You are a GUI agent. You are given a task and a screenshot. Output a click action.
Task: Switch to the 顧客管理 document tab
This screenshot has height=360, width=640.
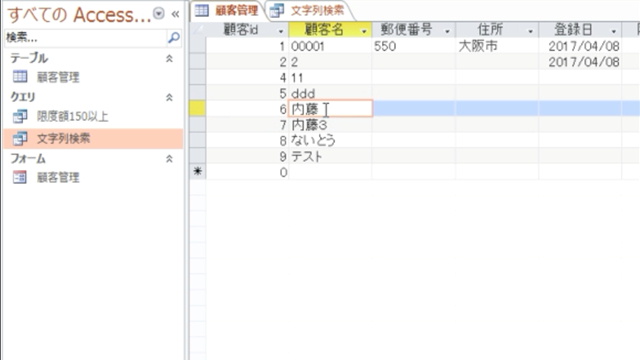click(x=227, y=11)
